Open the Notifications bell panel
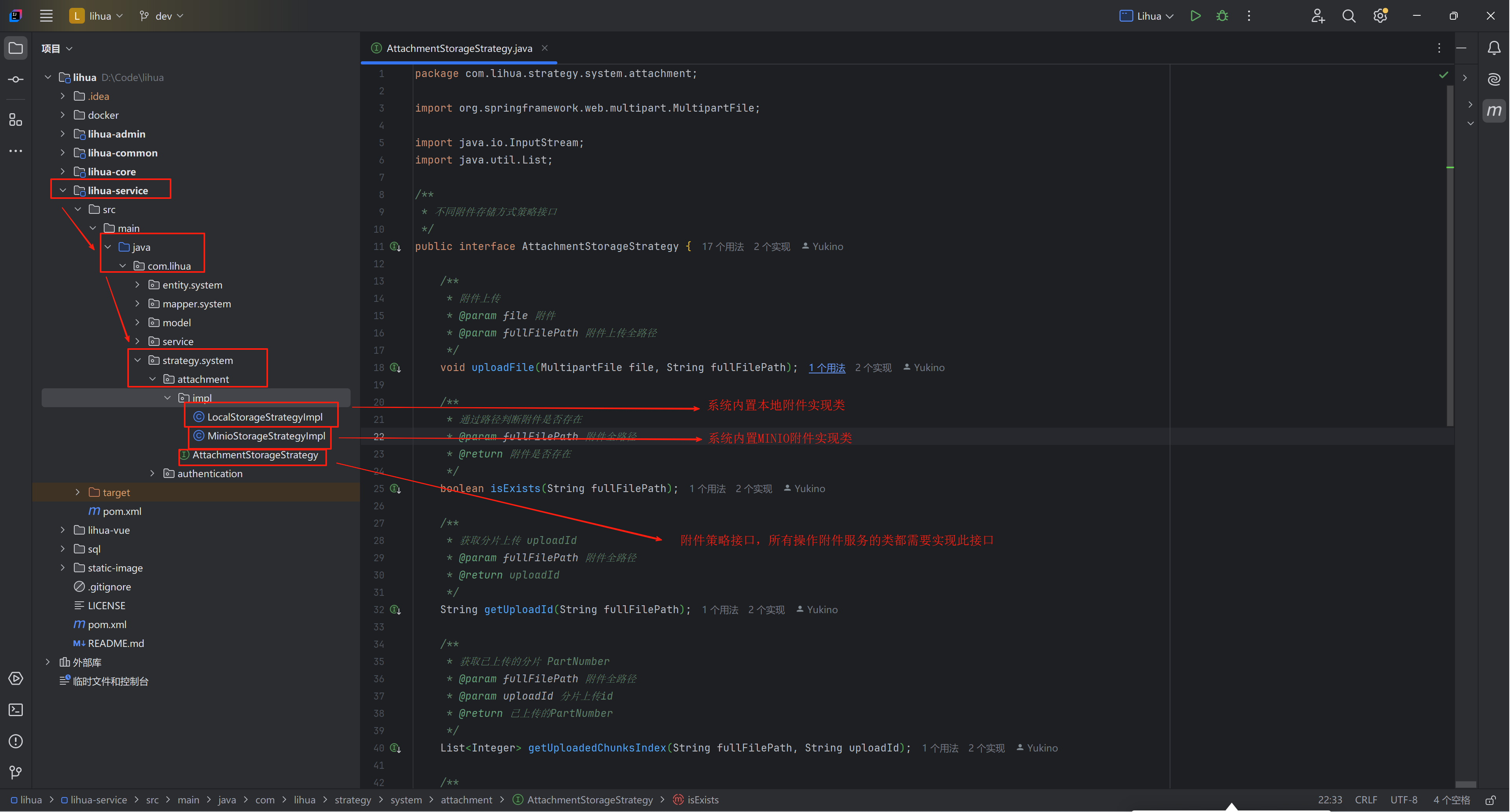1510x812 pixels. tap(1494, 48)
